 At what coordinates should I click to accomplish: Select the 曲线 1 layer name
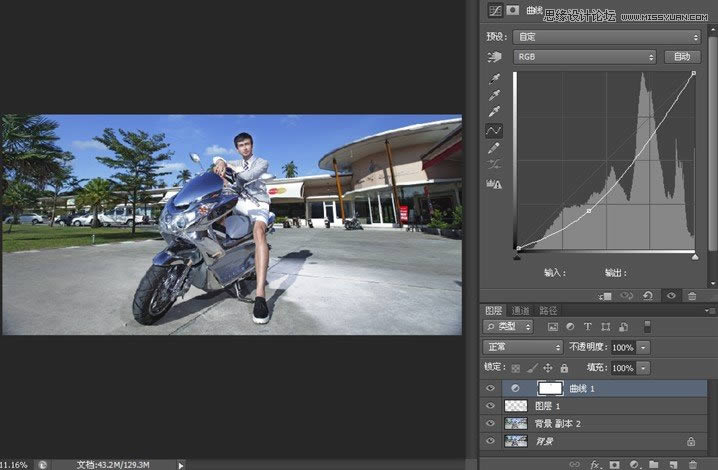point(582,388)
